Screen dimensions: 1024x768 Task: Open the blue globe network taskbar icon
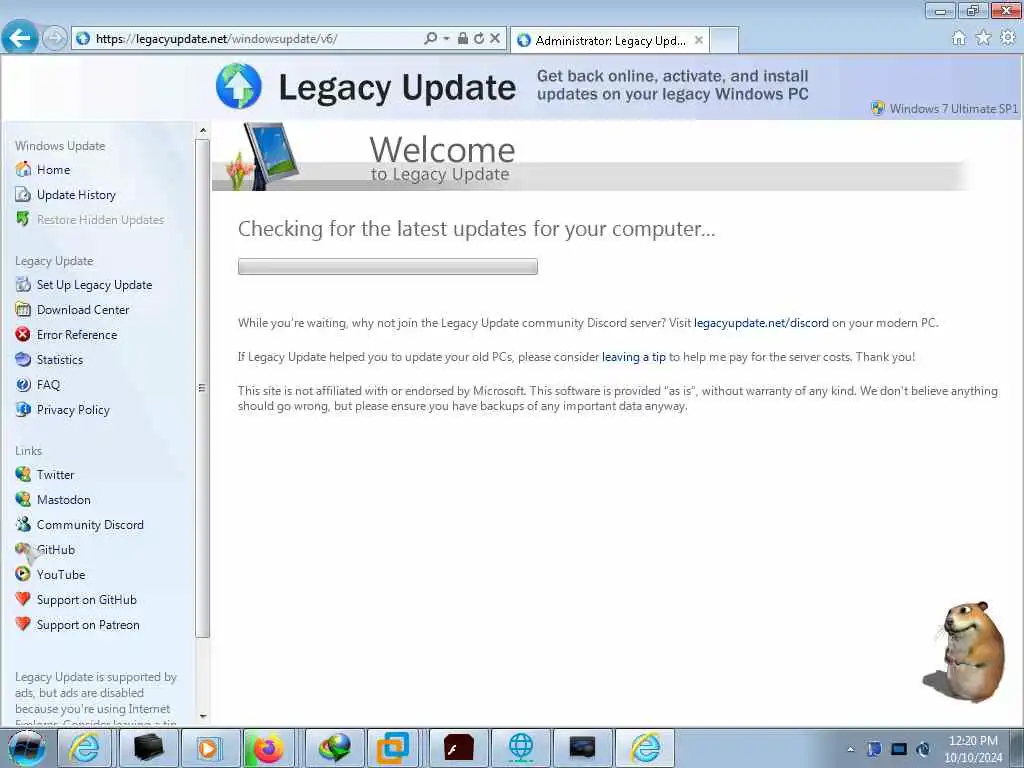click(x=520, y=748)
